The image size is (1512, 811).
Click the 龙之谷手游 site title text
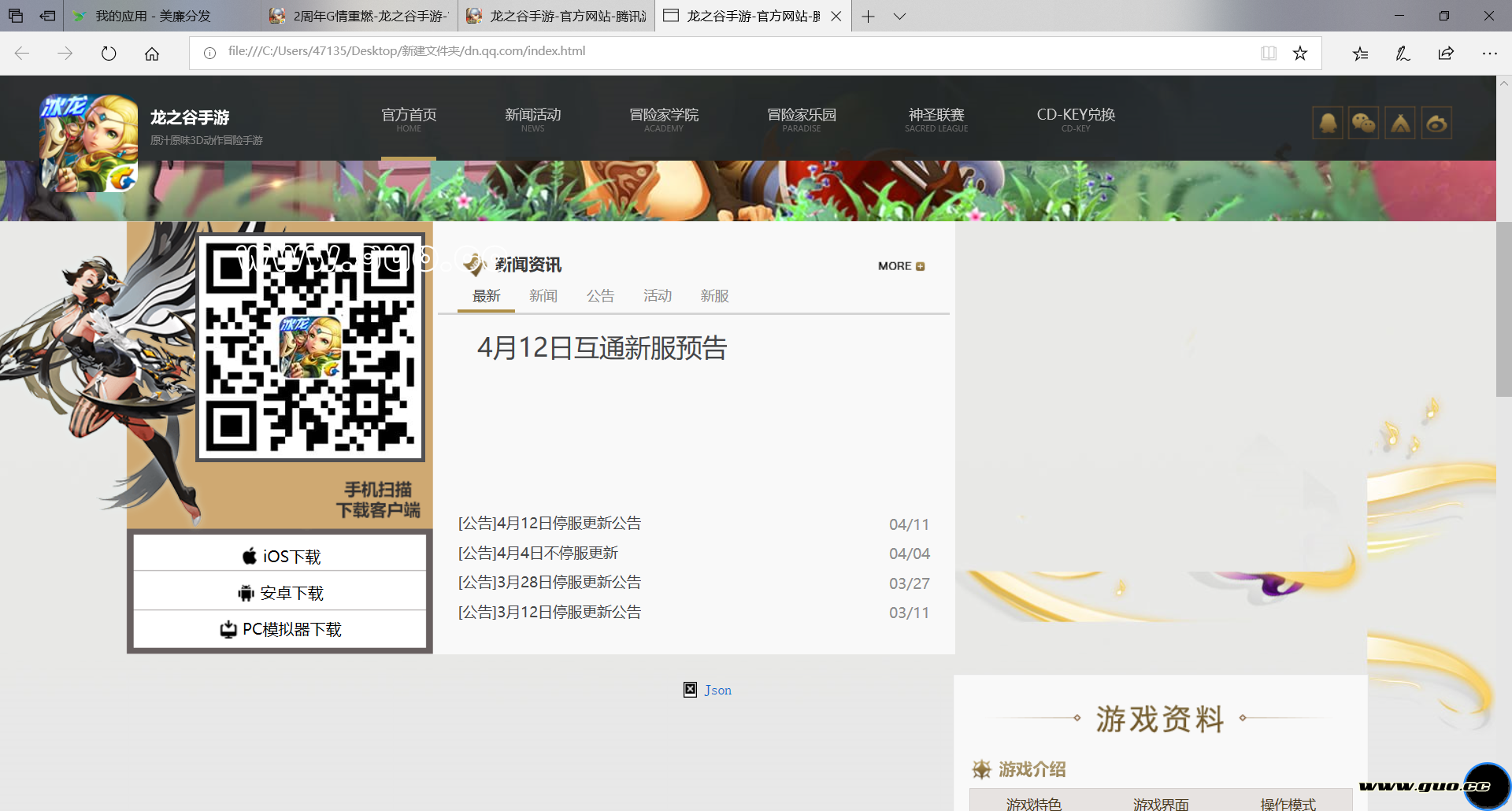[x=190, y=117]
